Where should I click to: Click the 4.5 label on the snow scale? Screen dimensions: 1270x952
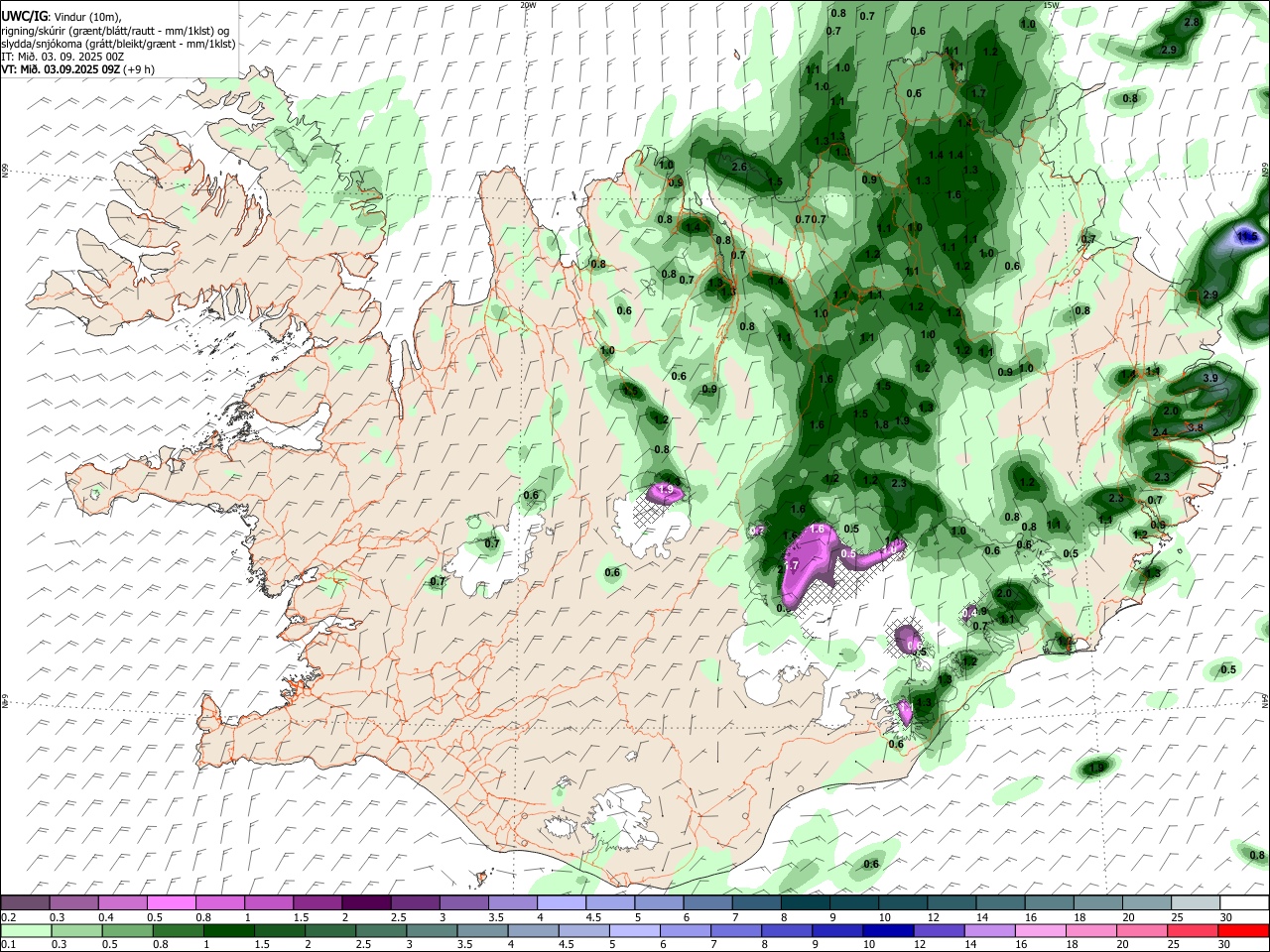[x=593, y=917]
